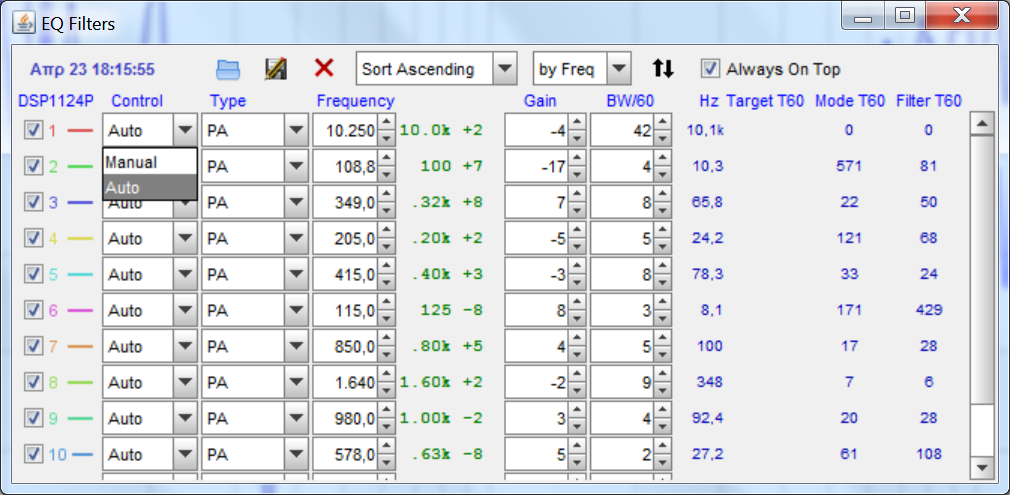
Task: Click the scrollbar up arrow button
Action: point(982,123)
